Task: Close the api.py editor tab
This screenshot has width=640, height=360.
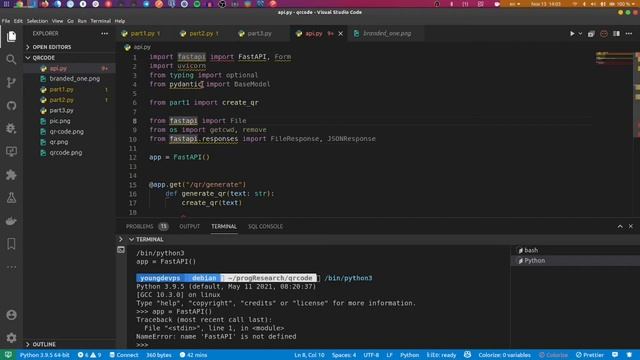Action: click(340, 33)
